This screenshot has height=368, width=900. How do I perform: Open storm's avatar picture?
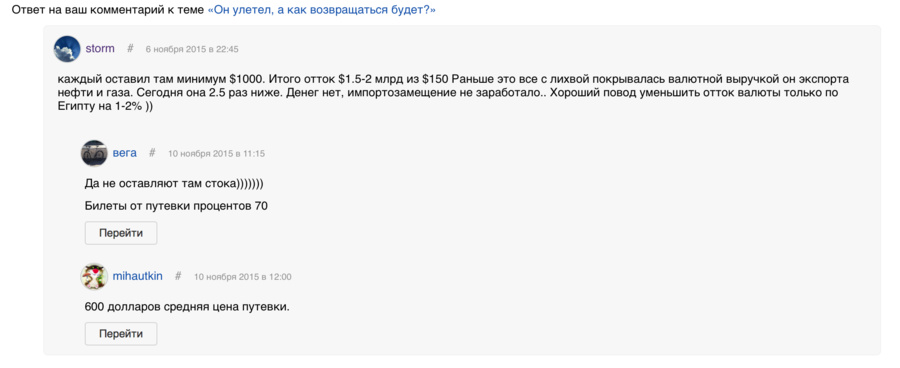[67, 49]
